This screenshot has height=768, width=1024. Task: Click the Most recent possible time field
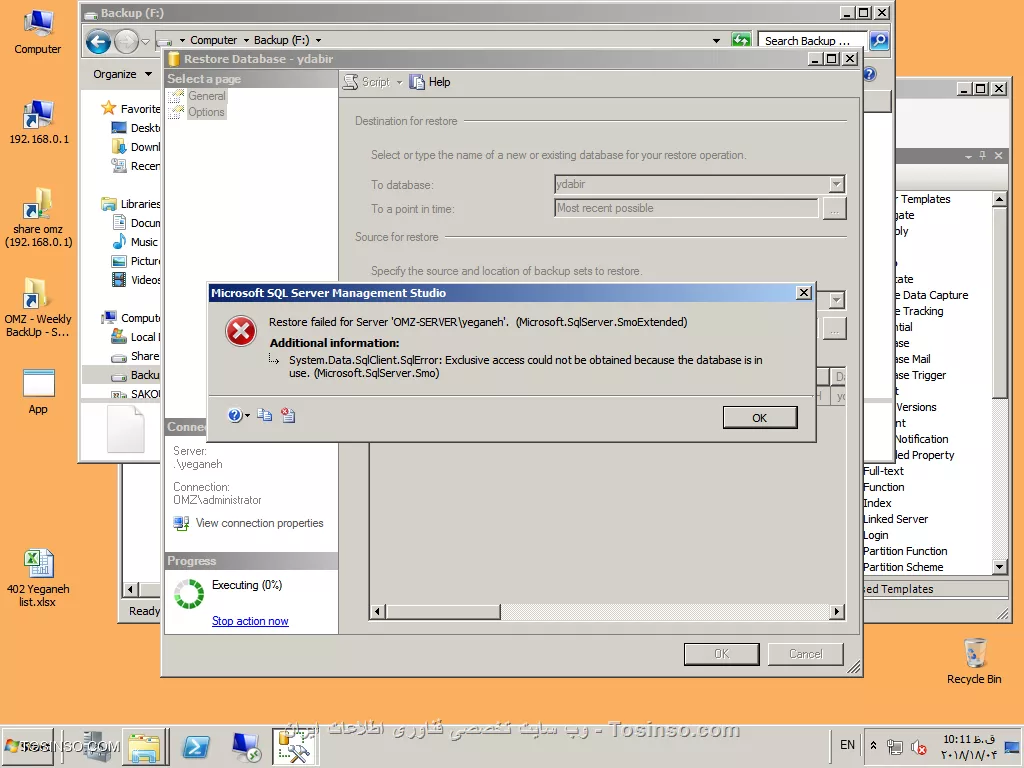point(686,208)
